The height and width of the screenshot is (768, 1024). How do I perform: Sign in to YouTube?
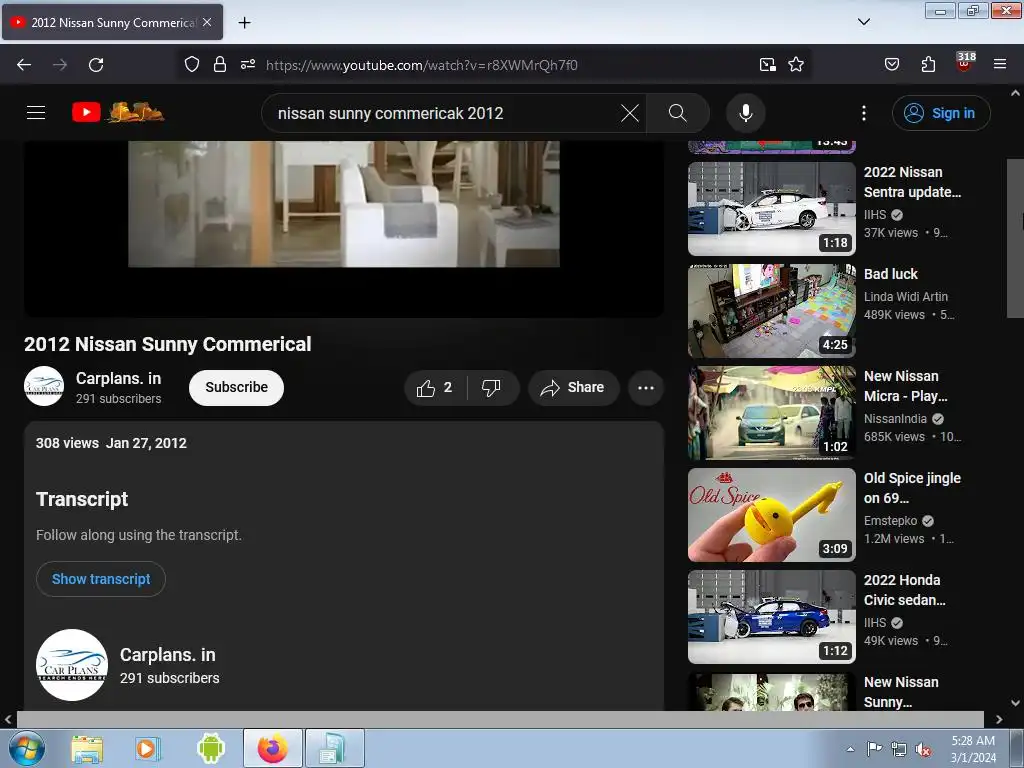coord(941,113)
